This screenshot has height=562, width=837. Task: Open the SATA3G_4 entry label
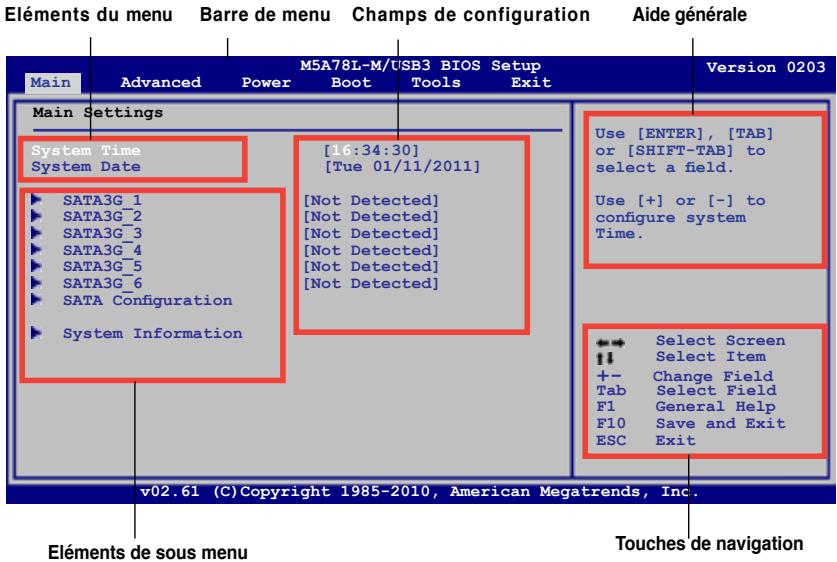click(x=102, y=250)
